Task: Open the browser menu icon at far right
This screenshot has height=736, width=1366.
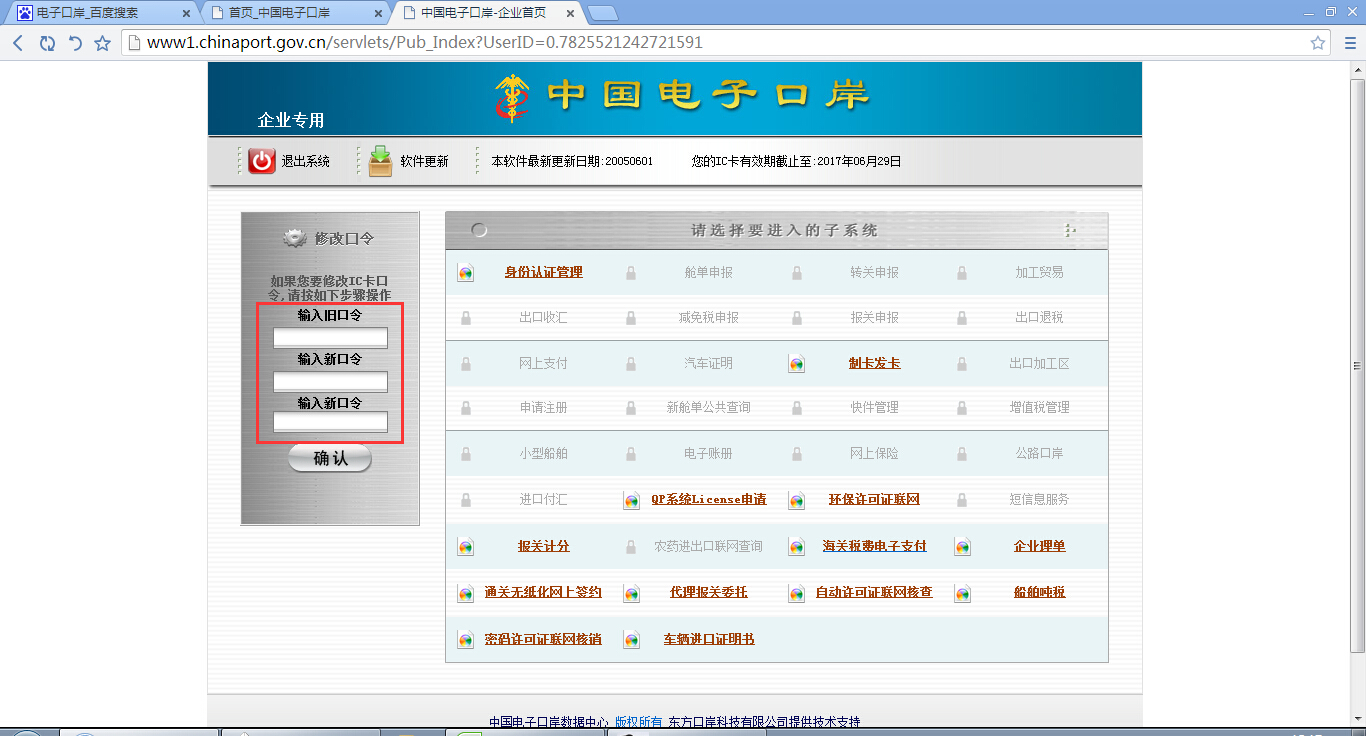Action: [1348, 43]
